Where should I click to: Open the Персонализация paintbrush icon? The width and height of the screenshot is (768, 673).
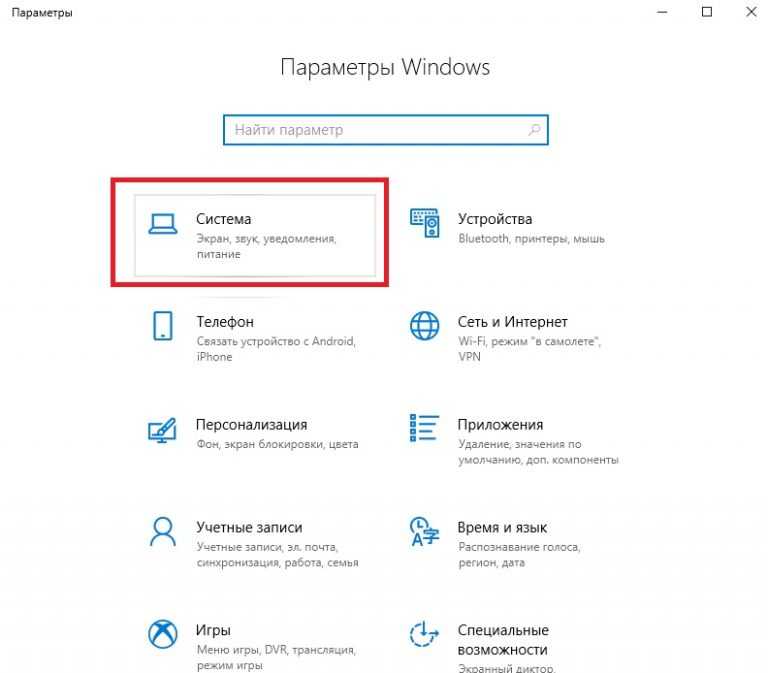[162, 430]
